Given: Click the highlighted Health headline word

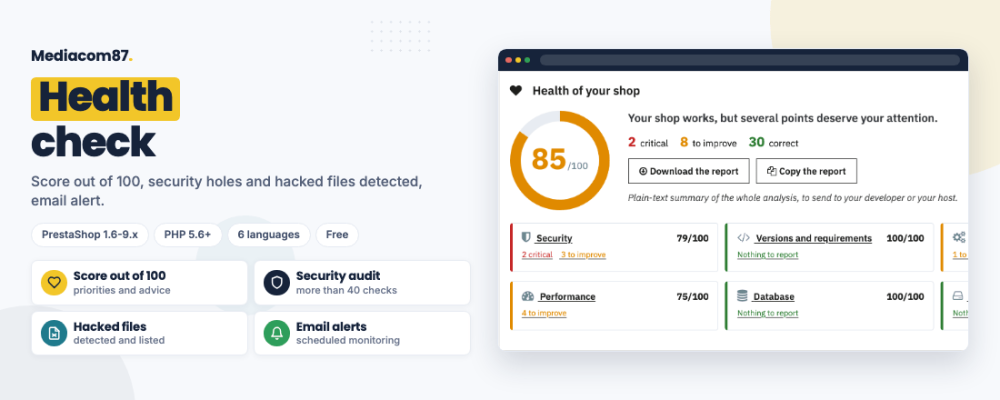Looking at the screenshot, I should coord(105,99).
